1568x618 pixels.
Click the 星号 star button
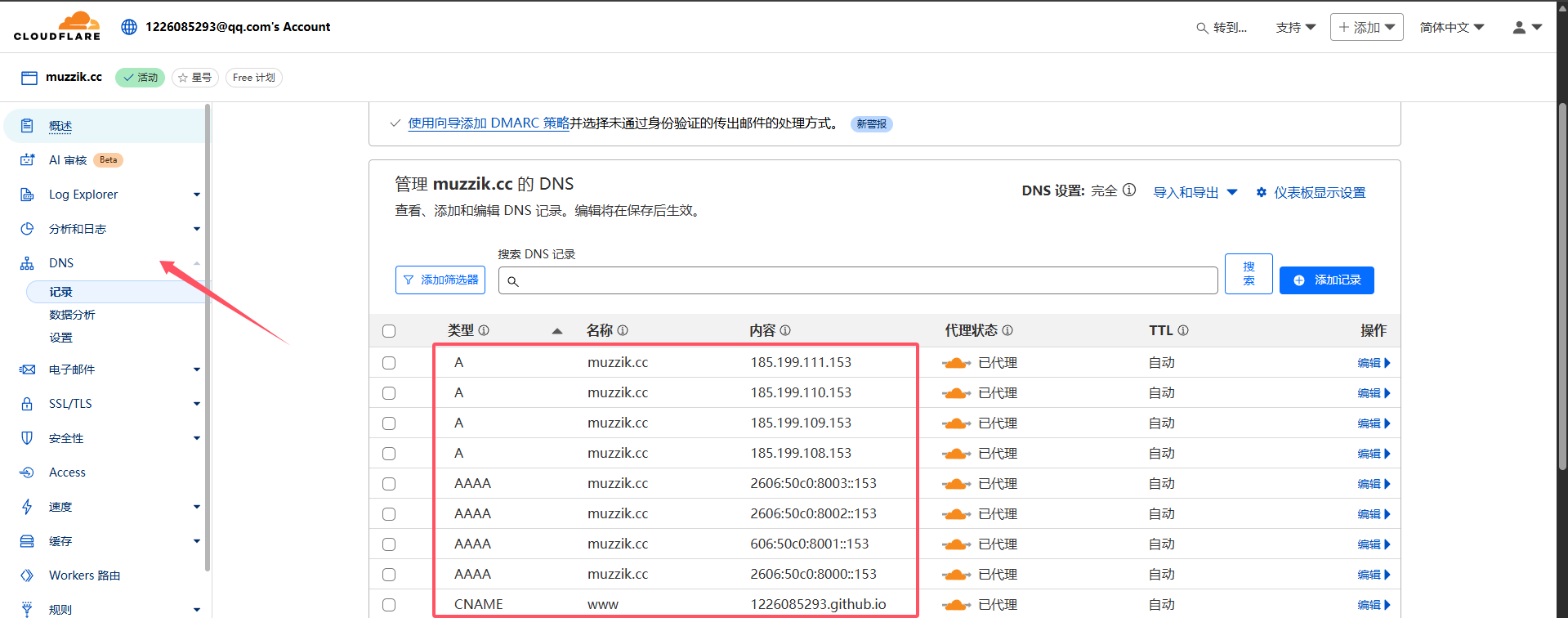click(194, 78)
